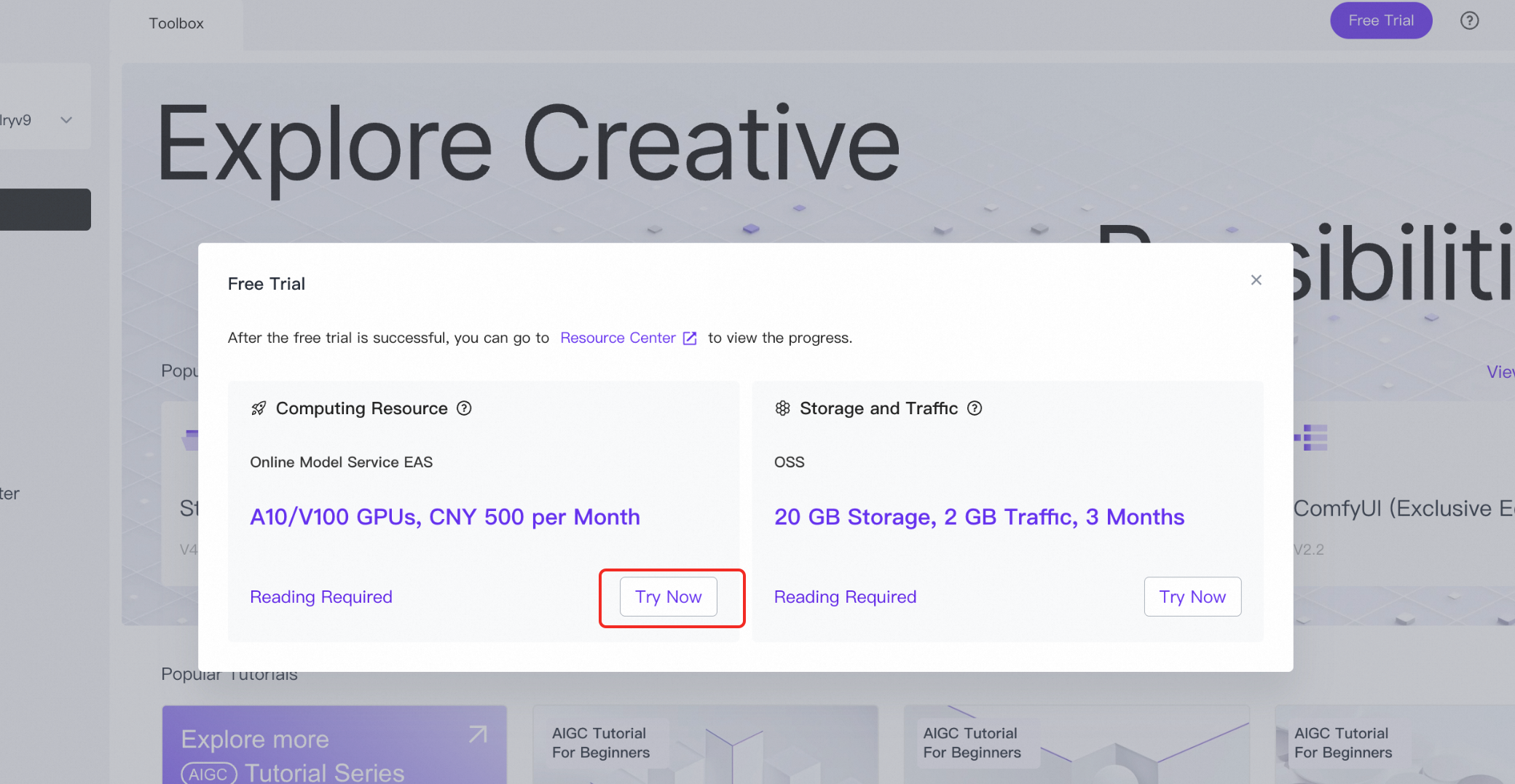The image size is (1515, 784).
Task: Click the Storage and Traffic gear-flower icon
Action: pos(783,408)
